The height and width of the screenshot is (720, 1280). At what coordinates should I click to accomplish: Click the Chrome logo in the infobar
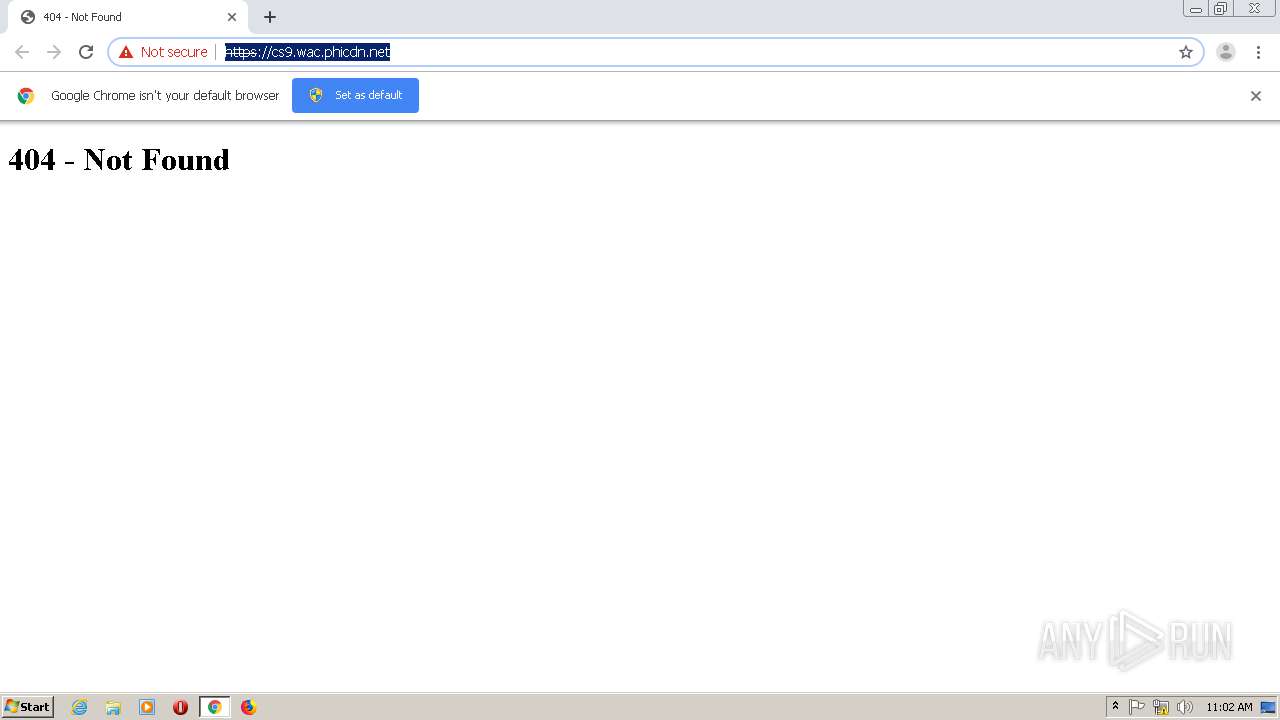pos(26,96)
